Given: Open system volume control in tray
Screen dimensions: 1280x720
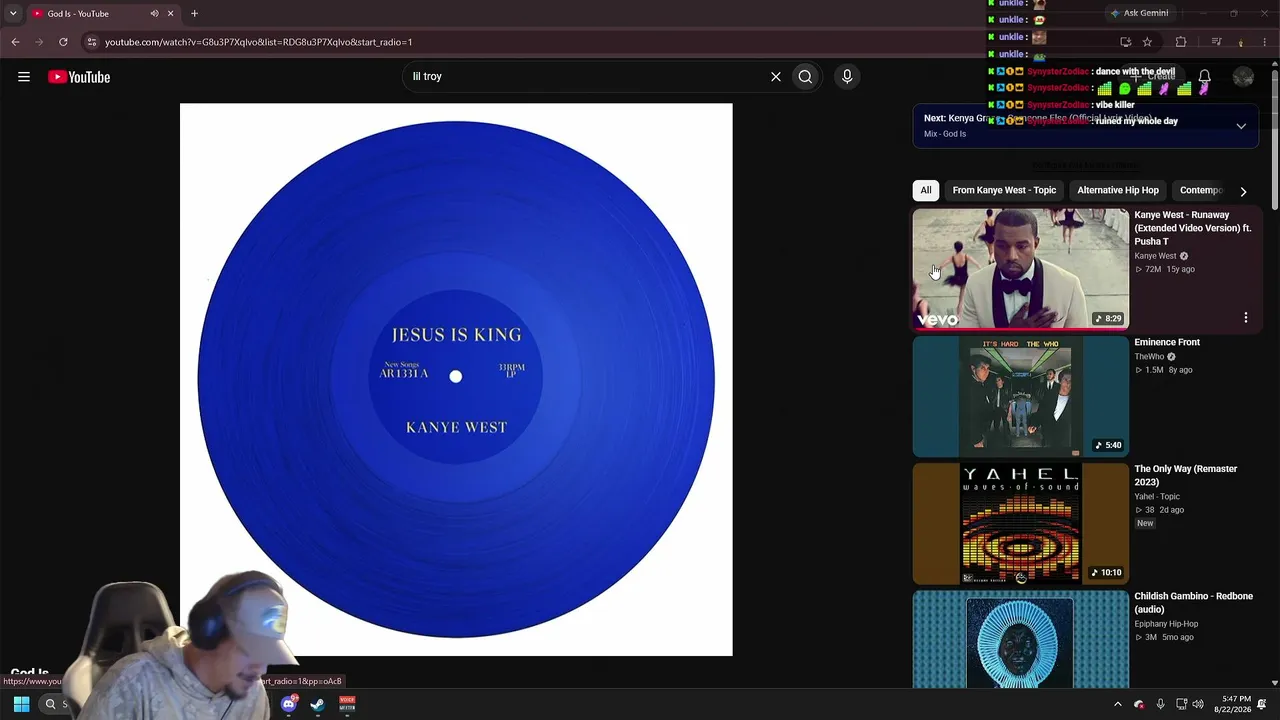Looking at the screenshot, I should coord(1198,704).
